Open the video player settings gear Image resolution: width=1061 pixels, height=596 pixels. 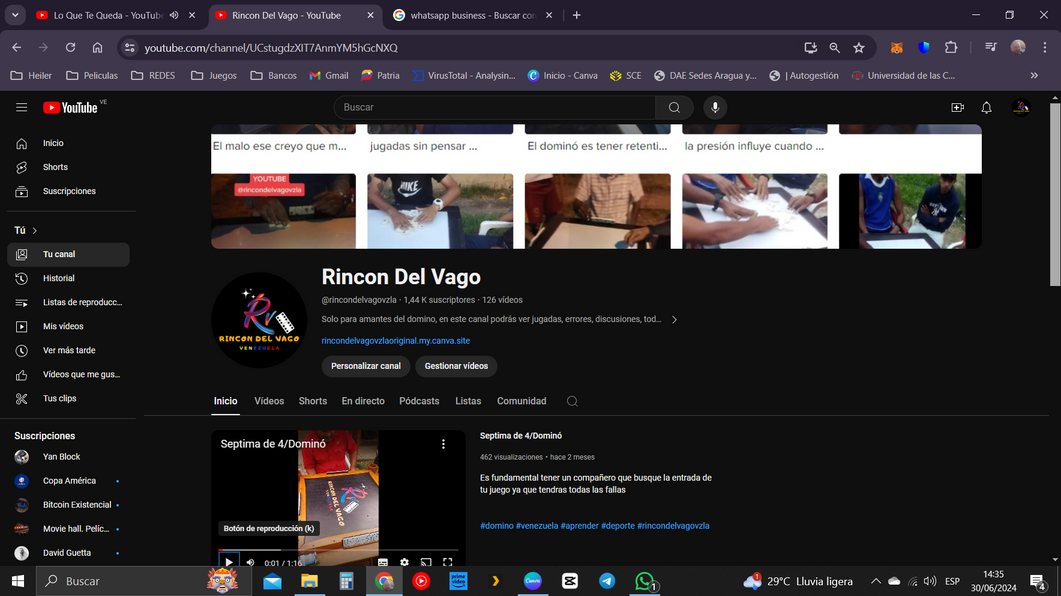click(x=404, y=562)
